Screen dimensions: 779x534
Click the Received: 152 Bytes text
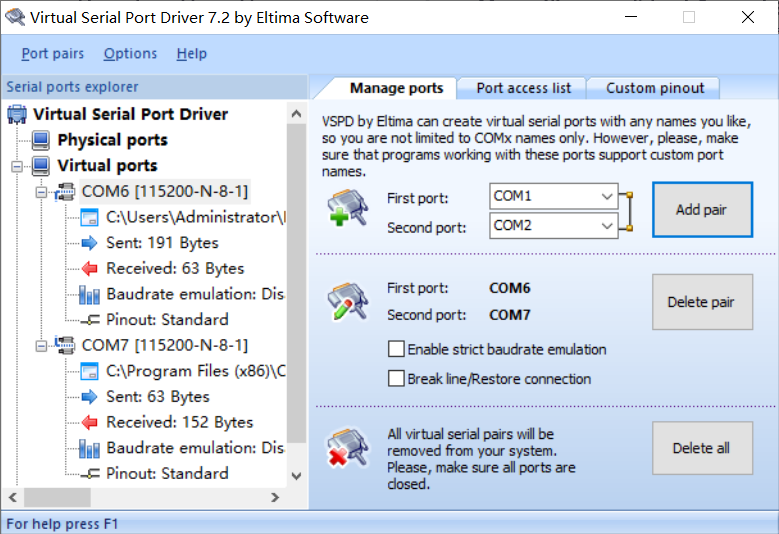pos(180,422)
